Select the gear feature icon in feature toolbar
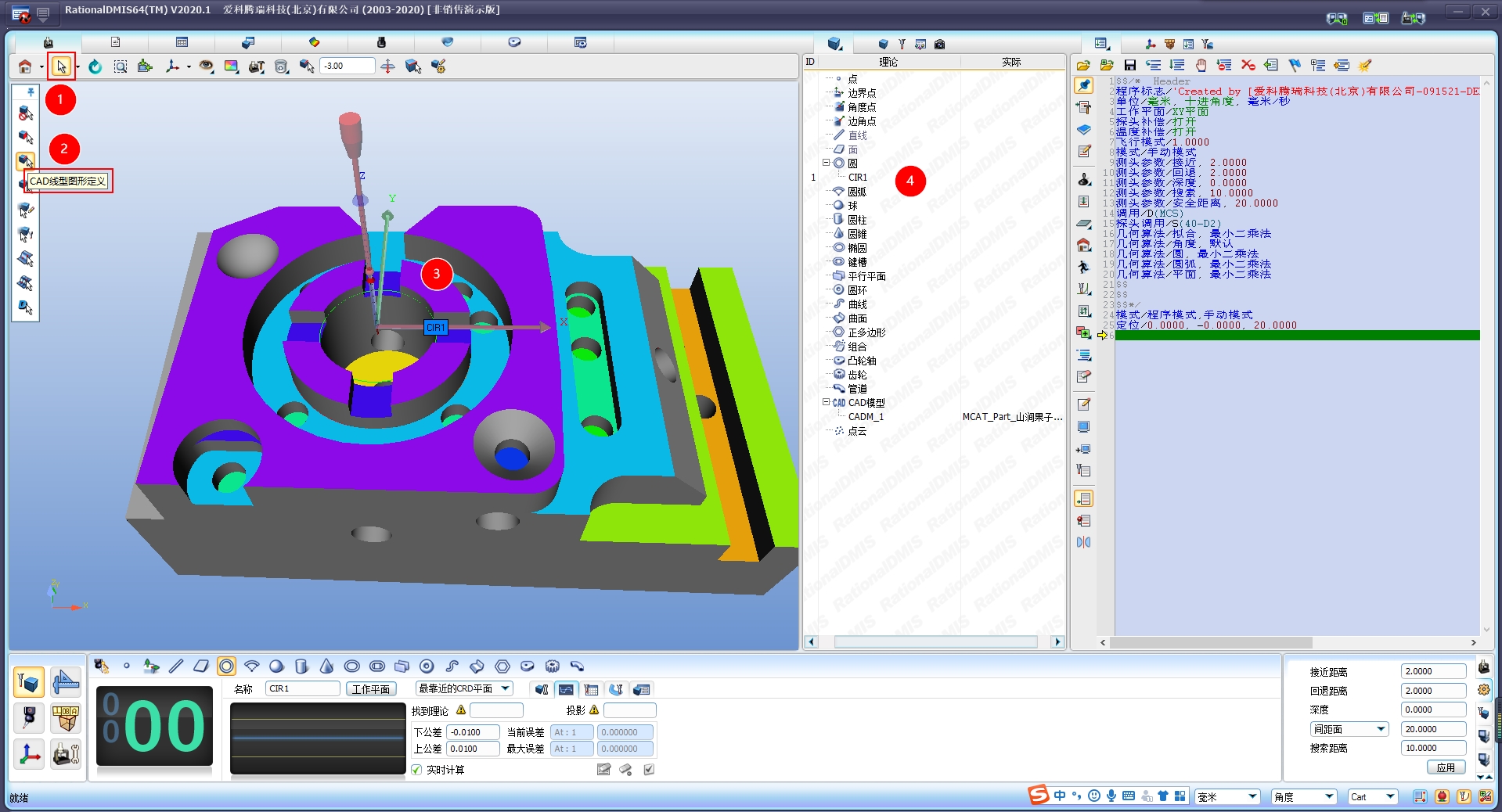 pos(552,666)
